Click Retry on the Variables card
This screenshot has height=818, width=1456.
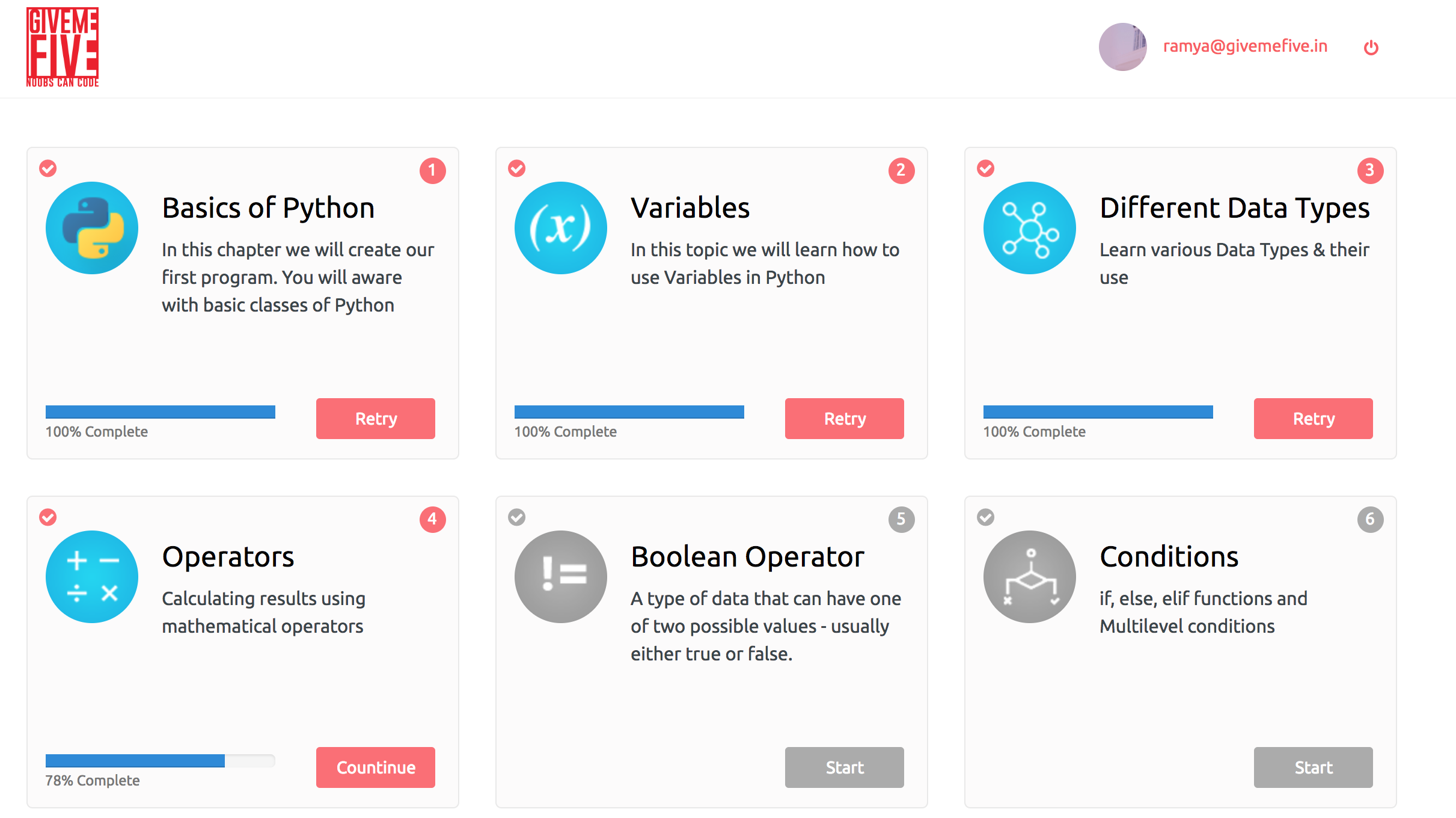tap(844, 418)
